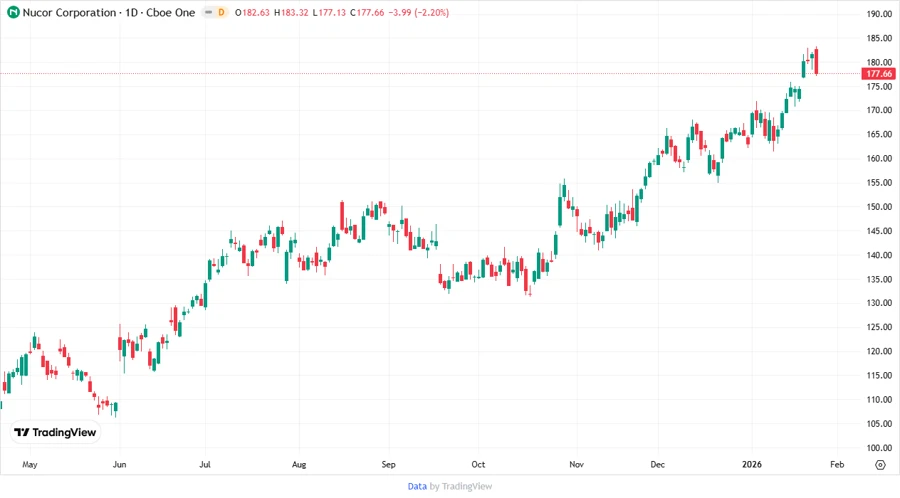Click the Oct label on time axis

(x=478, y=465)
